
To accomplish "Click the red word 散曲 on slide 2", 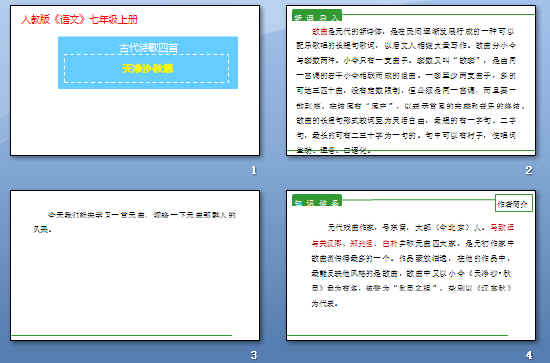I will 320,32.
